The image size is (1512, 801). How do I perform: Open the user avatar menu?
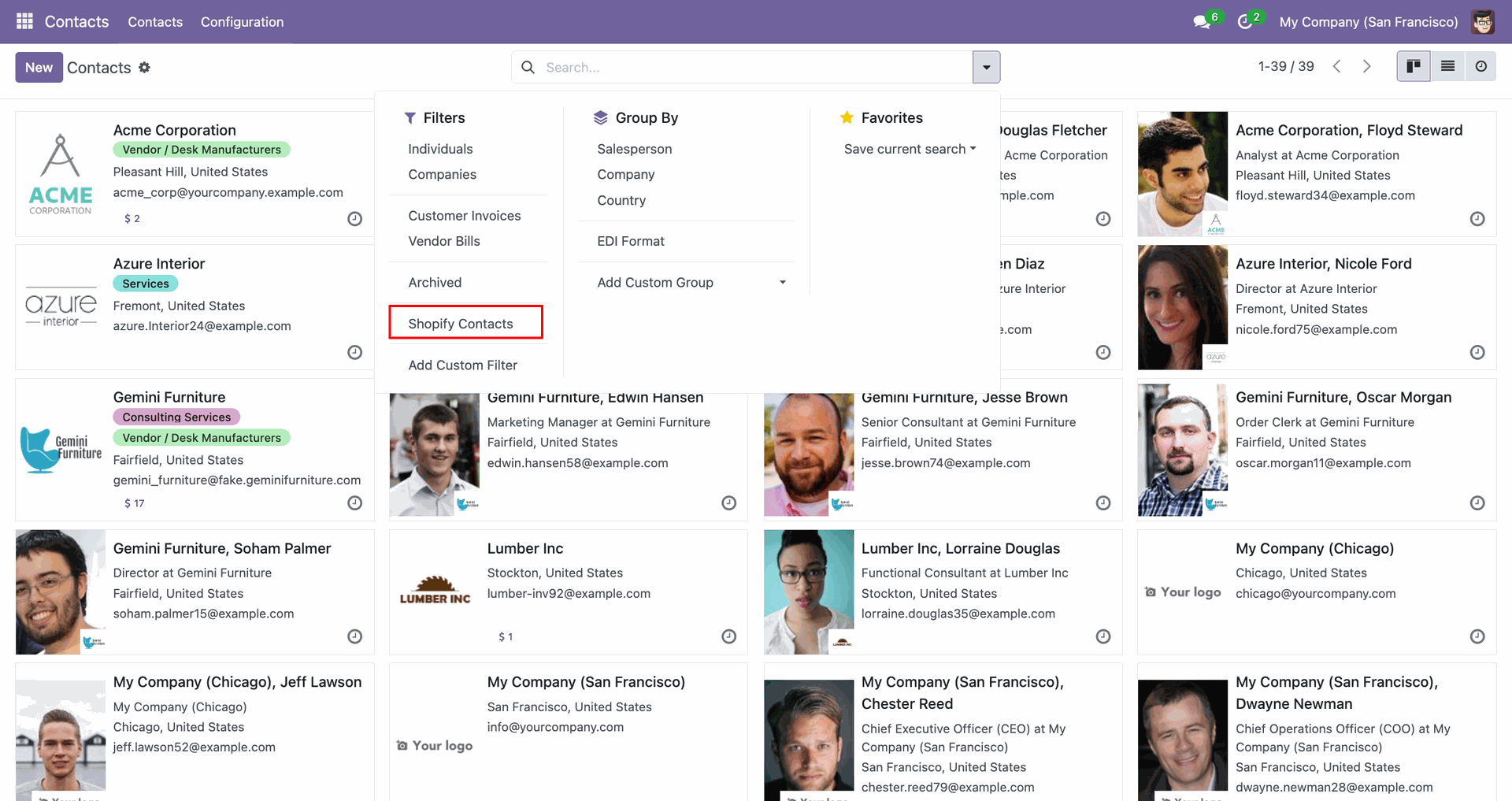coord(1483,21)
